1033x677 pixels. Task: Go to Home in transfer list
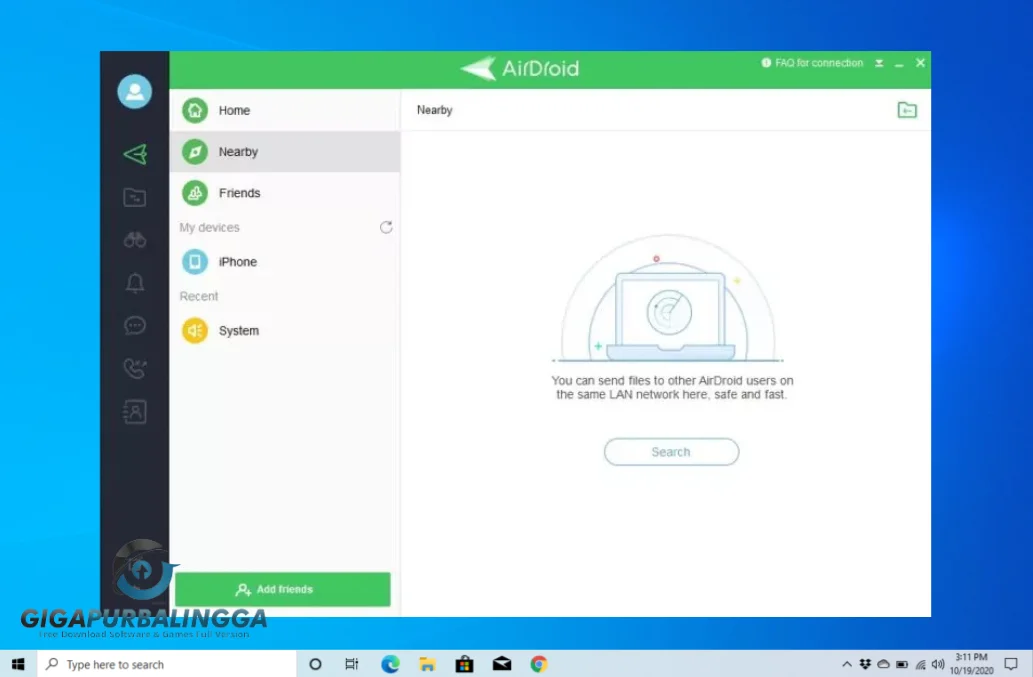(x=285, y=110)
